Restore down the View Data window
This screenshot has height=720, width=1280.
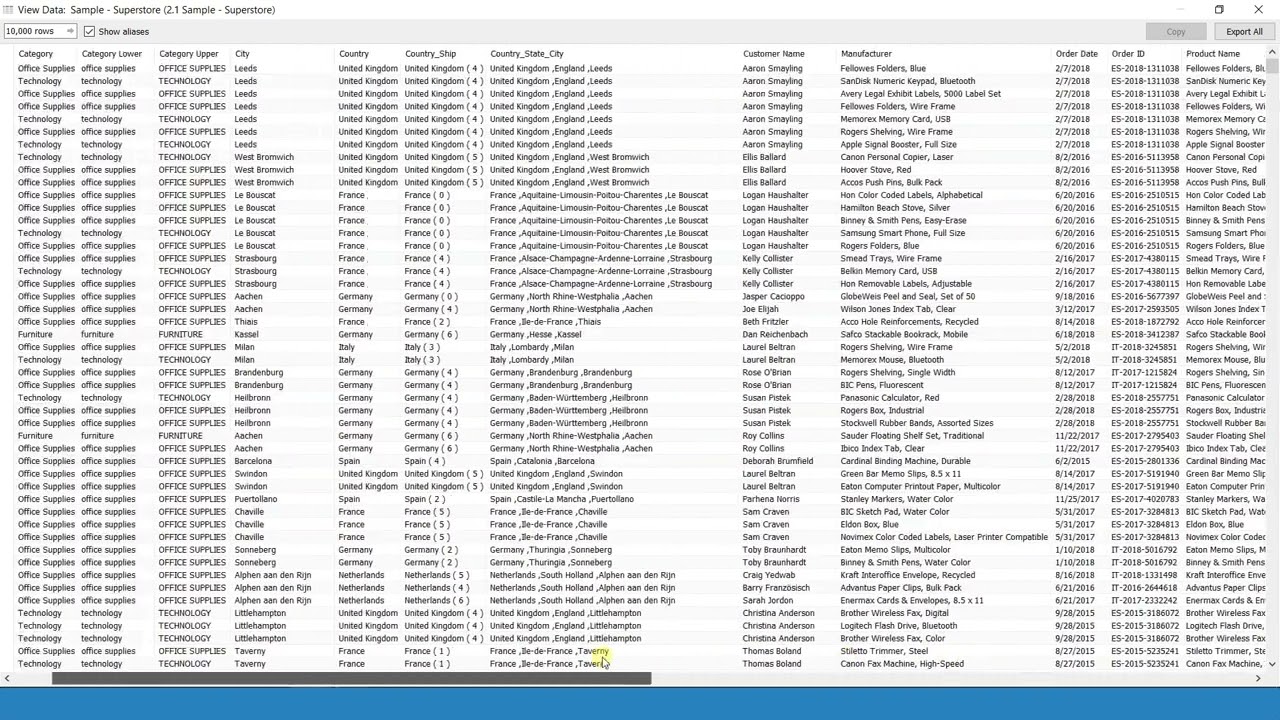(1219, 10)
